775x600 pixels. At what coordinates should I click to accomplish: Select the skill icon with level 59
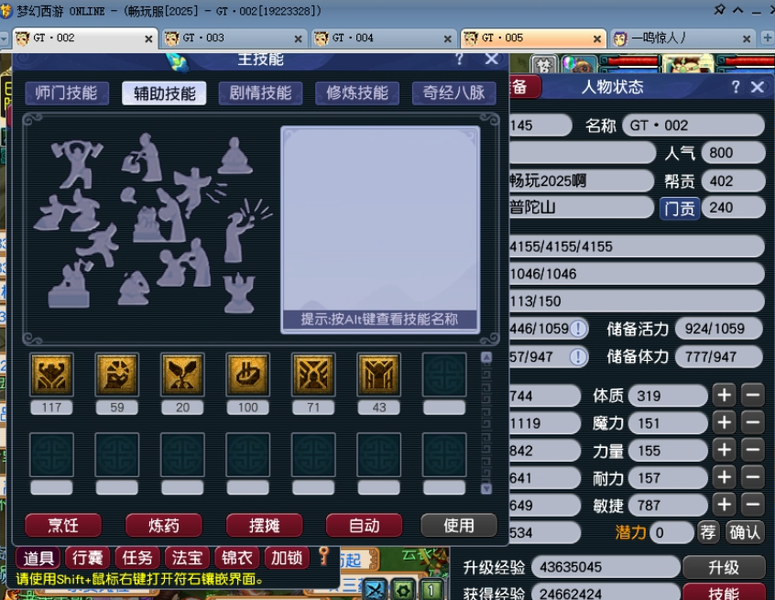[x=117, y=375]
